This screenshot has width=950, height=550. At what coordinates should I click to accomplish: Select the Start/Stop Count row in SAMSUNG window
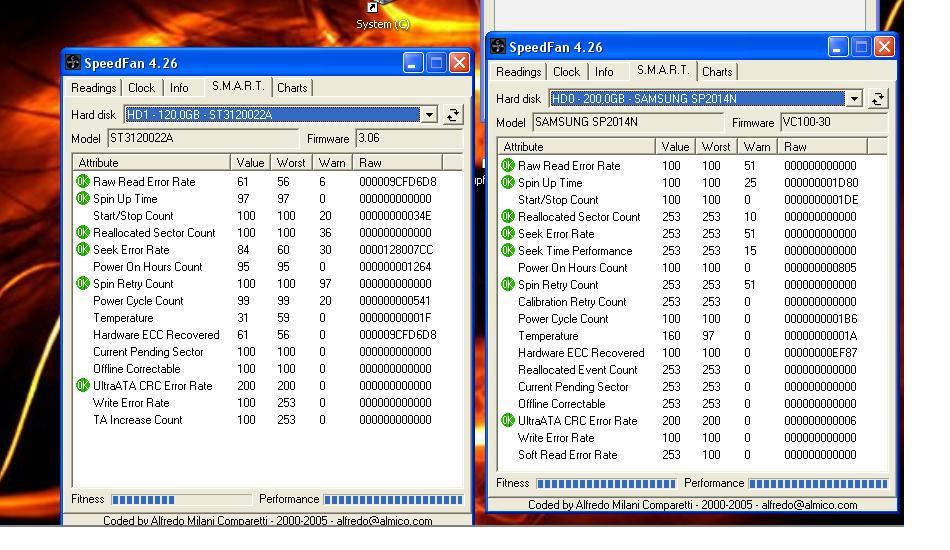pyautogui.click(x=692, y=199)
